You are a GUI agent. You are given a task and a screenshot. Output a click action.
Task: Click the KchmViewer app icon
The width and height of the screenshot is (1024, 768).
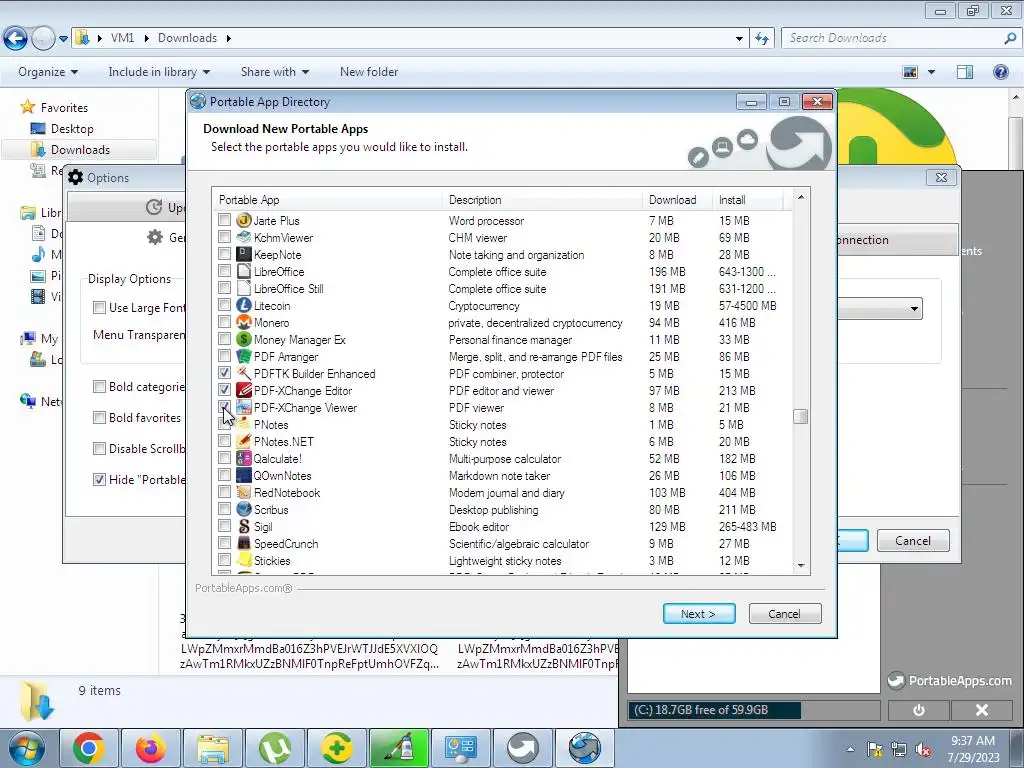point(244,238)
